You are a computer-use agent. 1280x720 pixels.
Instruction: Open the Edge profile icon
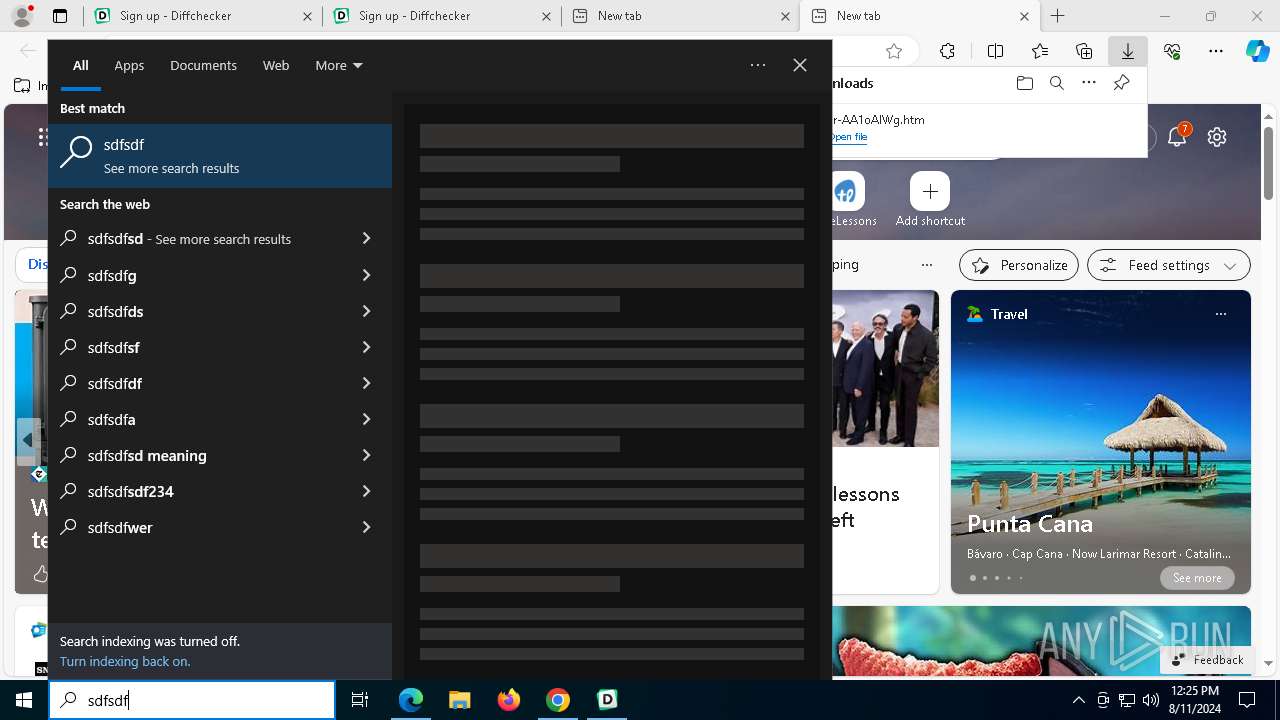tap(22, 16)
